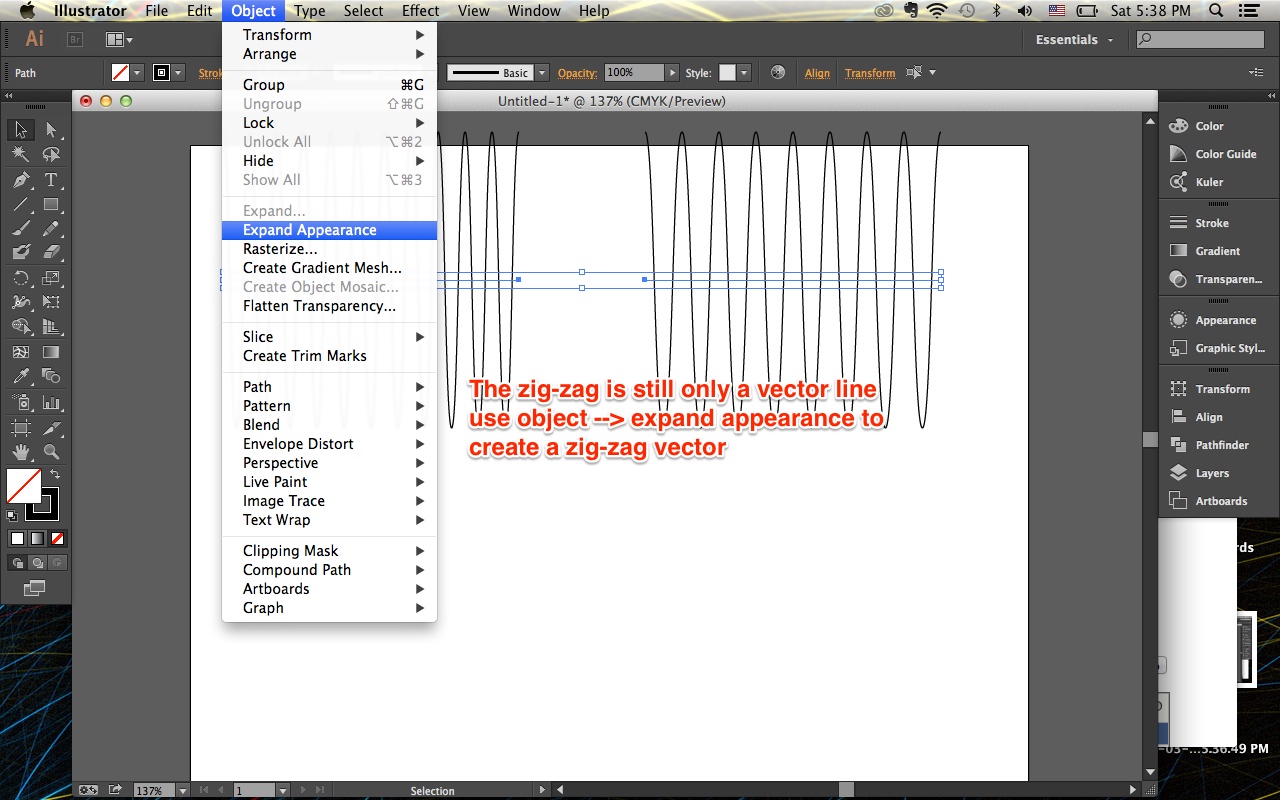The image size is (1280, 800).
Task: Select the Paintbrush tool
Action: click(x=20, y=228)
